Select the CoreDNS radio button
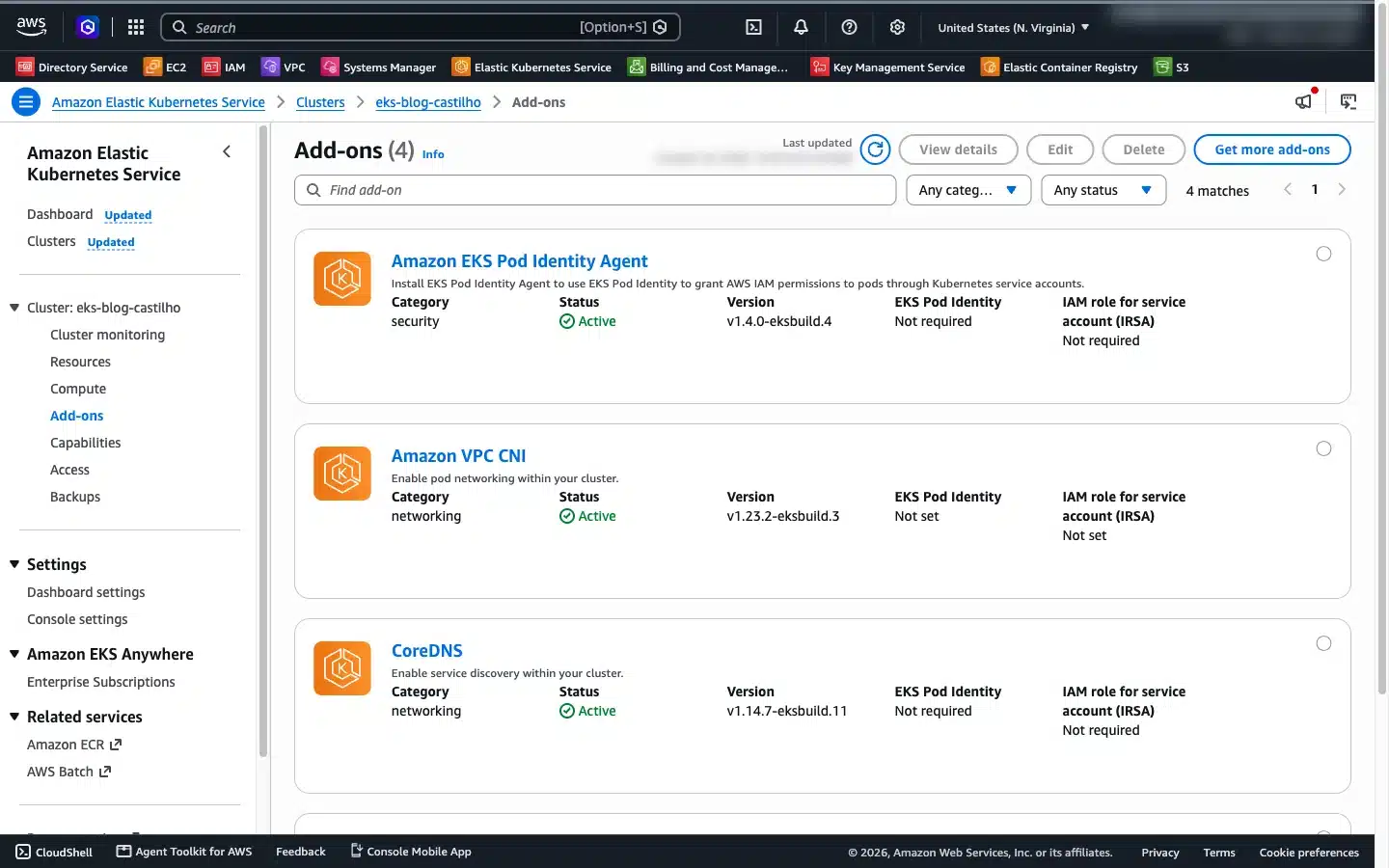1389x868 pixels. (1323, 643)
